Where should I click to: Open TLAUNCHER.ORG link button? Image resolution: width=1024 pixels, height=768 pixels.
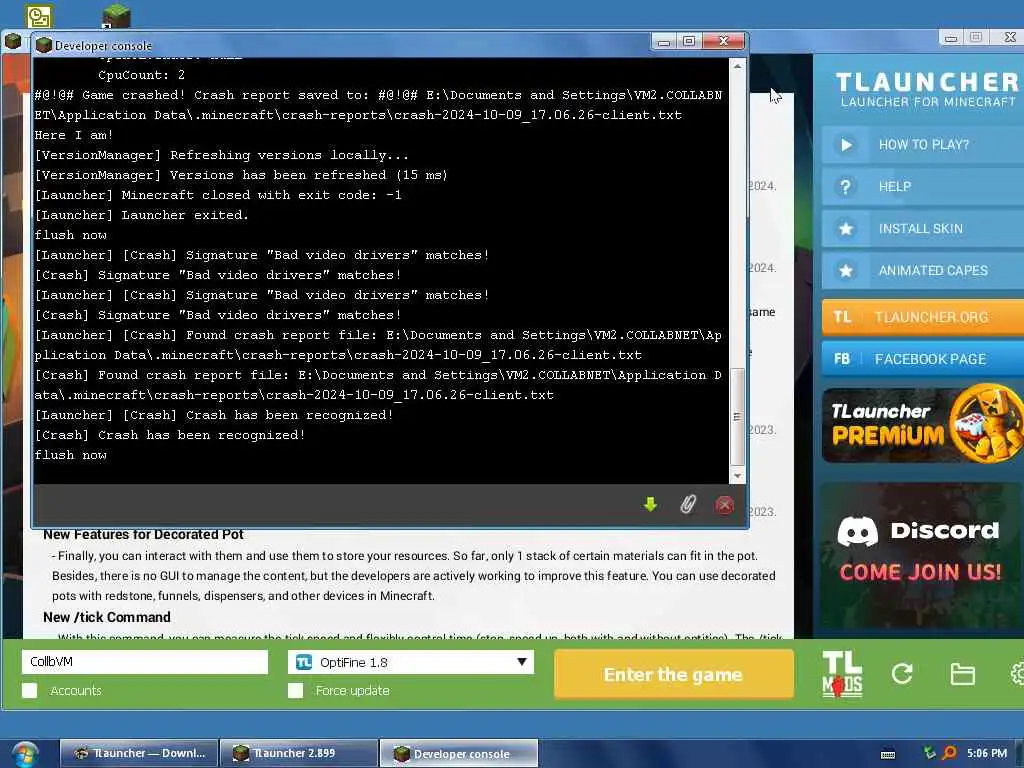pos(923,317)
